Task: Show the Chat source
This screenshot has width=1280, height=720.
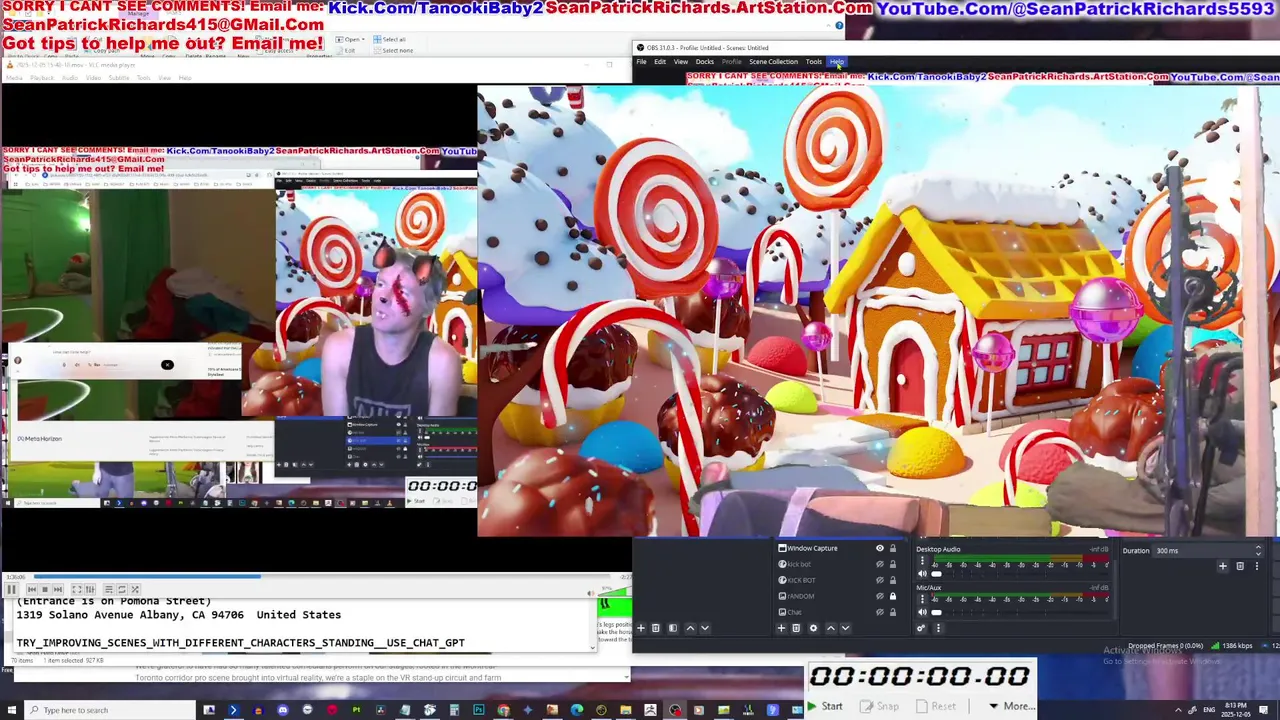Action: [x=880, y=612]
